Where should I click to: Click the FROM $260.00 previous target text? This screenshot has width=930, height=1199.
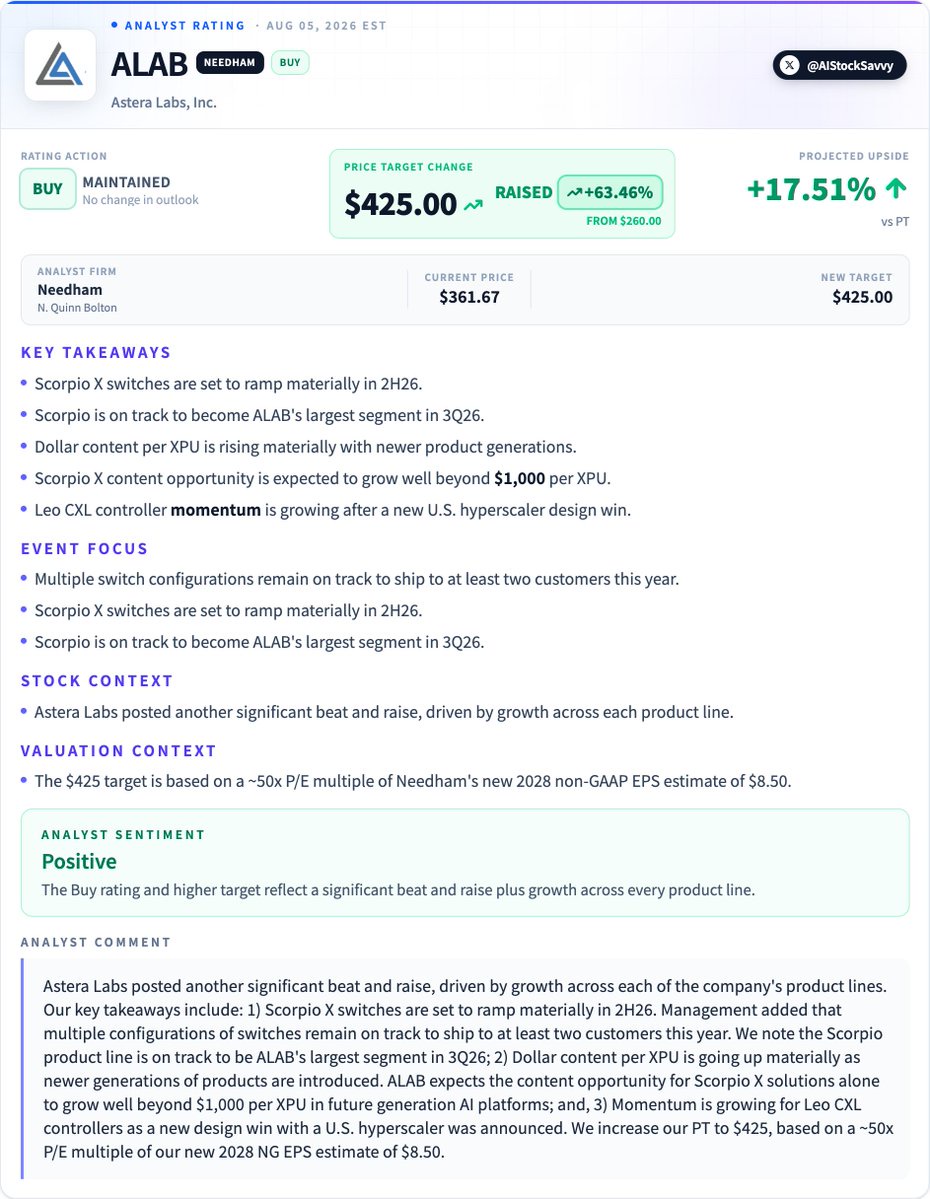(x=624, y=221)
